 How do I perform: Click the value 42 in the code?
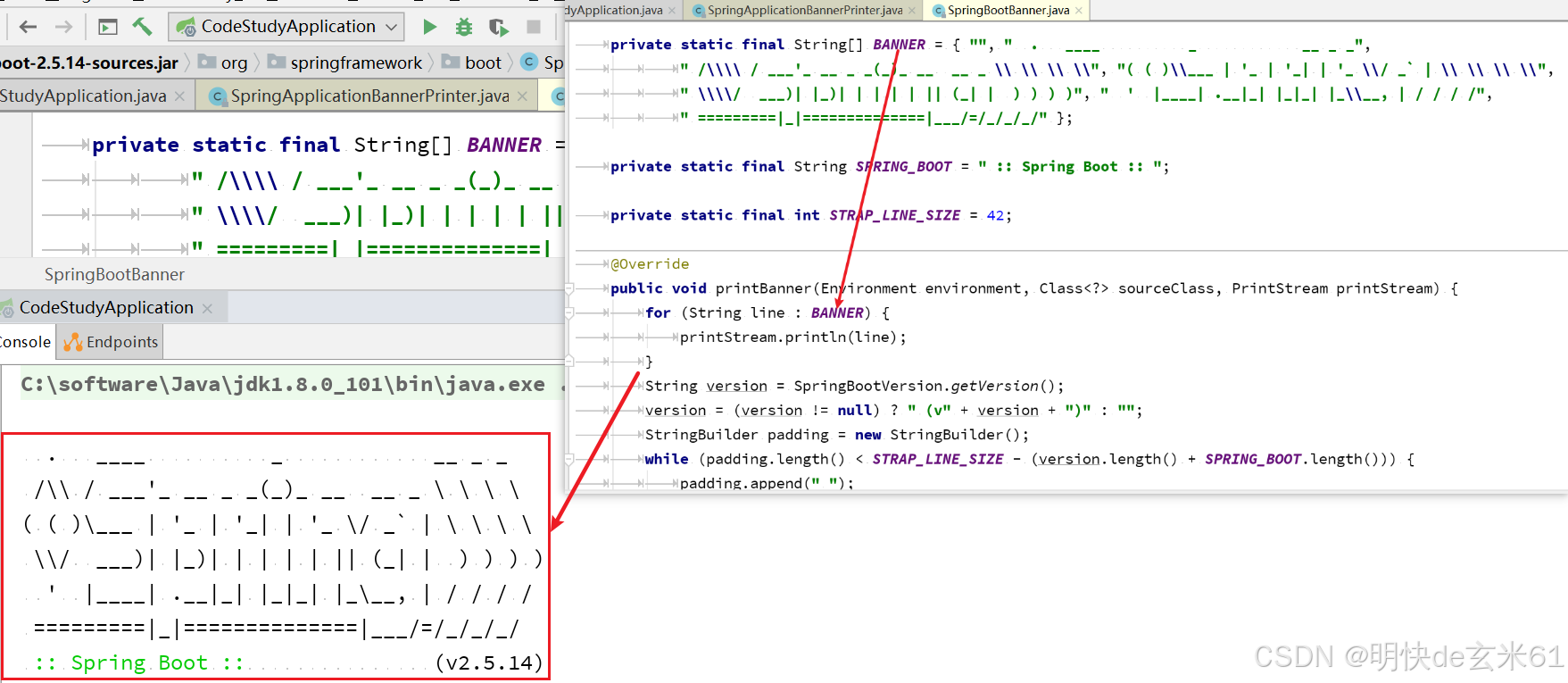[x=995, y=215]
